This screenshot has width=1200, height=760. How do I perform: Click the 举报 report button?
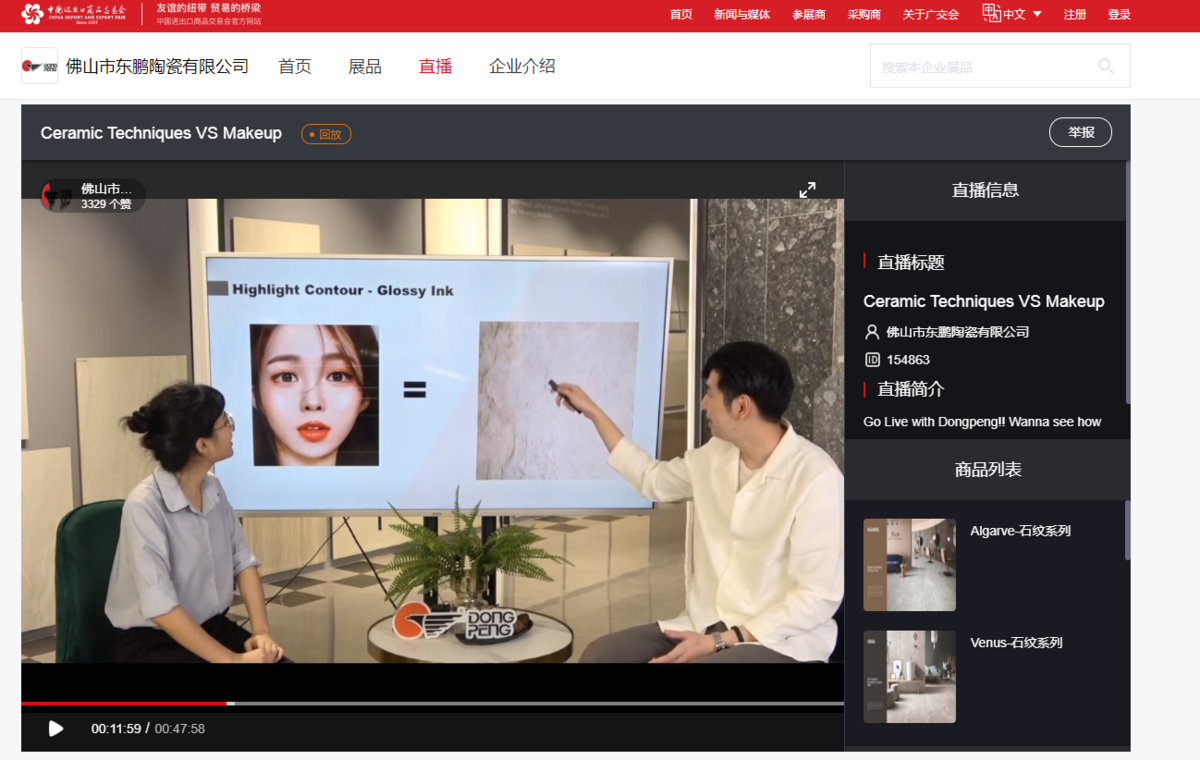click(1081, 132)
